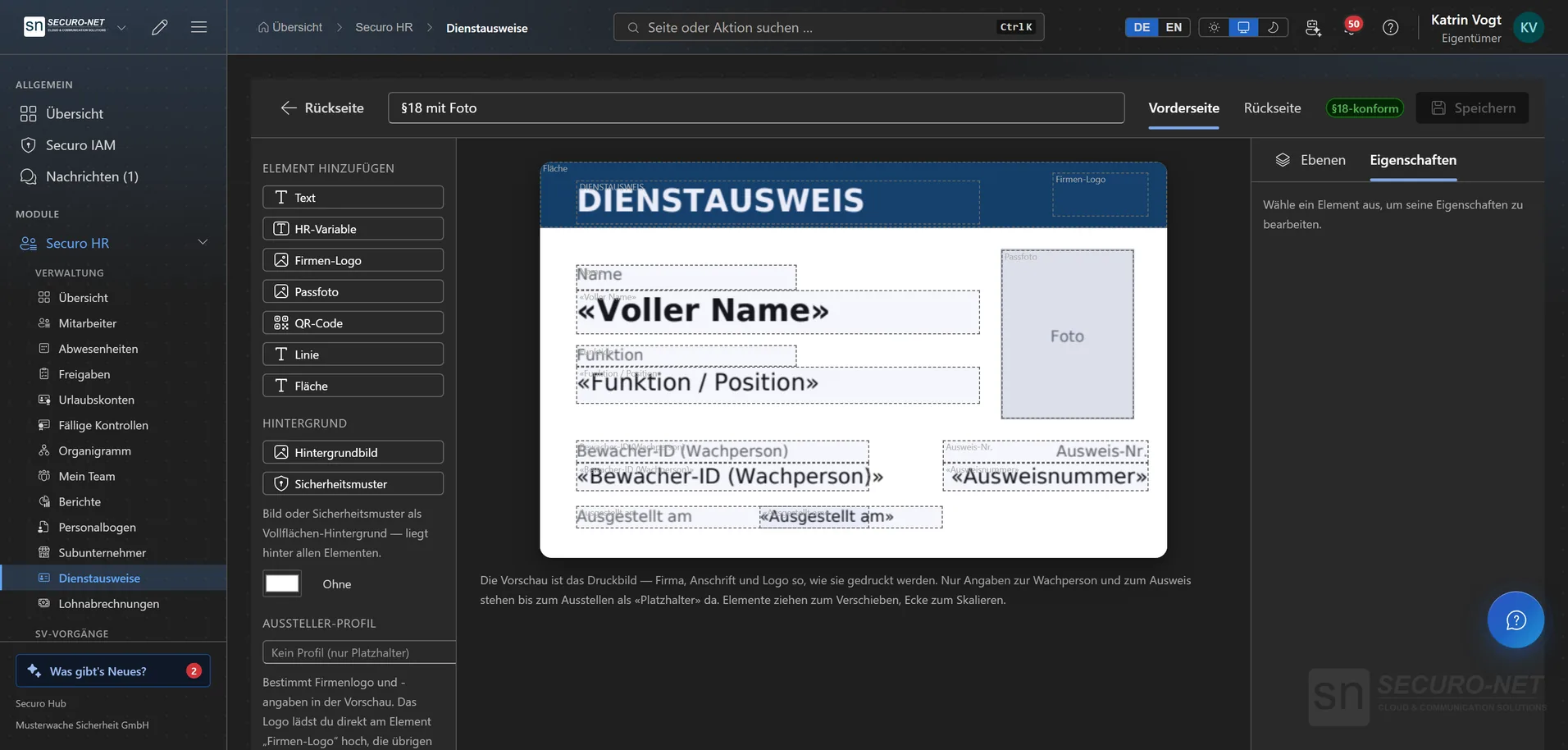
Task: Toggle the hamburger menu icon
Action: pyautogui.click(x=198, y=27)
